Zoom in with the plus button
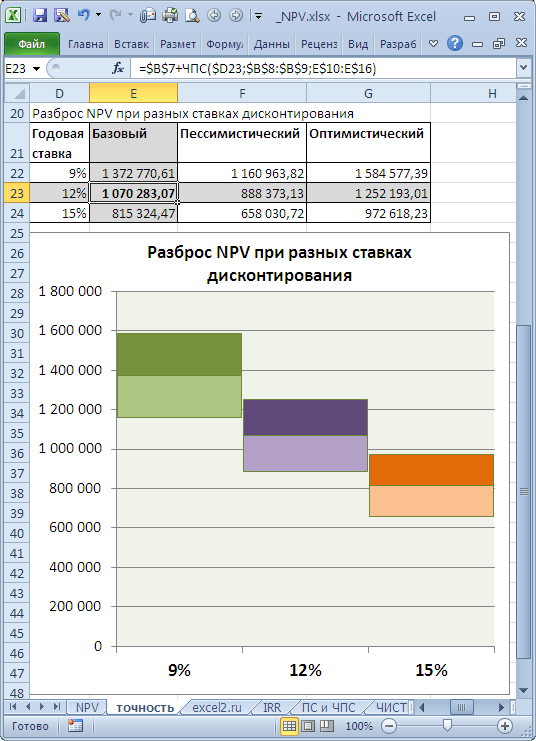 (505, 726)
